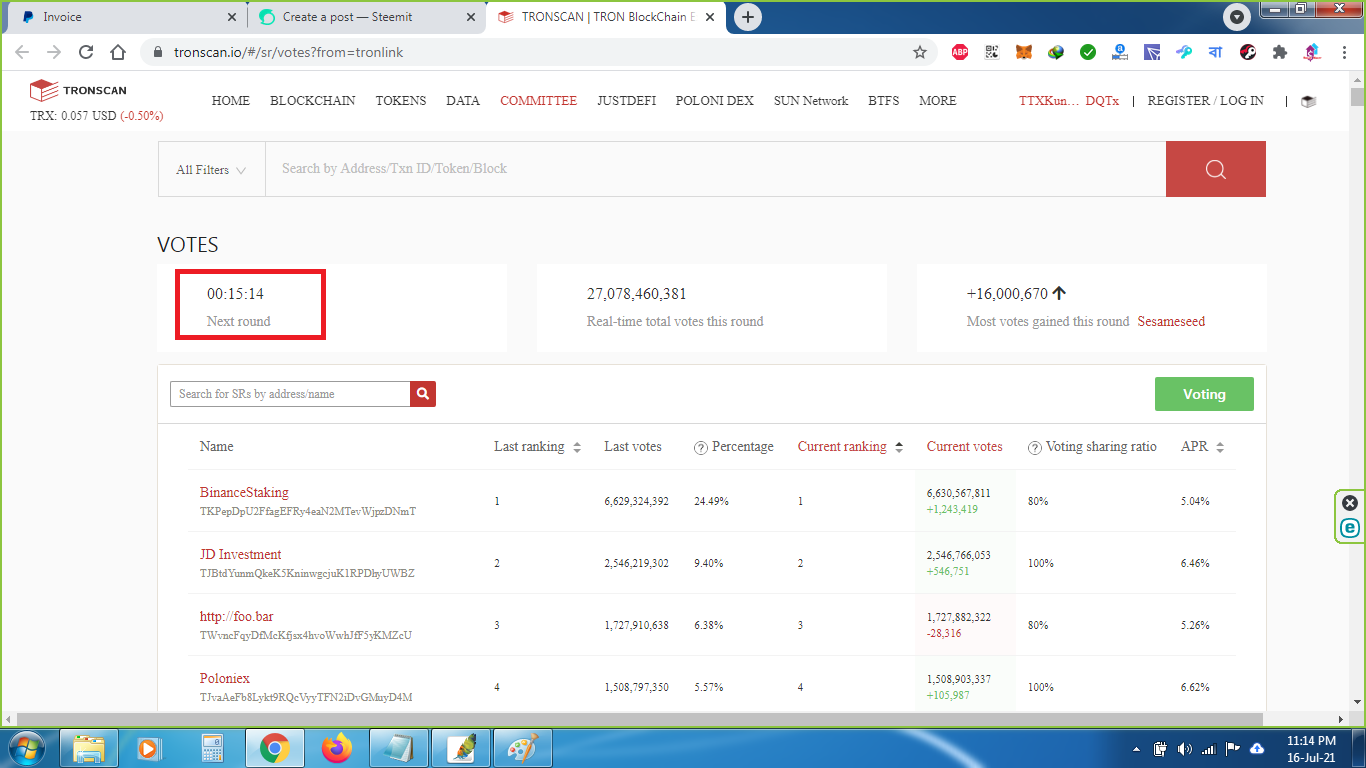Open the JD Investment representative link
The height and width of the screenshot is (768, 1366).
point(241,554)
